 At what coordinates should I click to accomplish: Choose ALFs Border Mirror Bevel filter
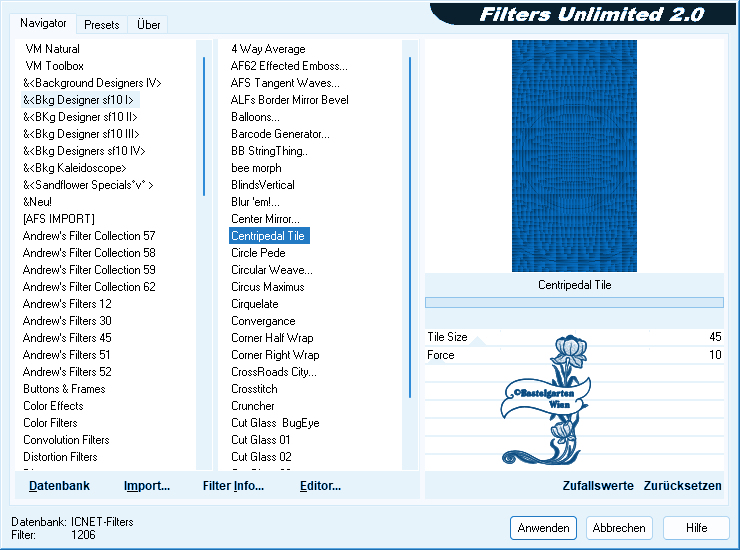(x=289, y=100)
